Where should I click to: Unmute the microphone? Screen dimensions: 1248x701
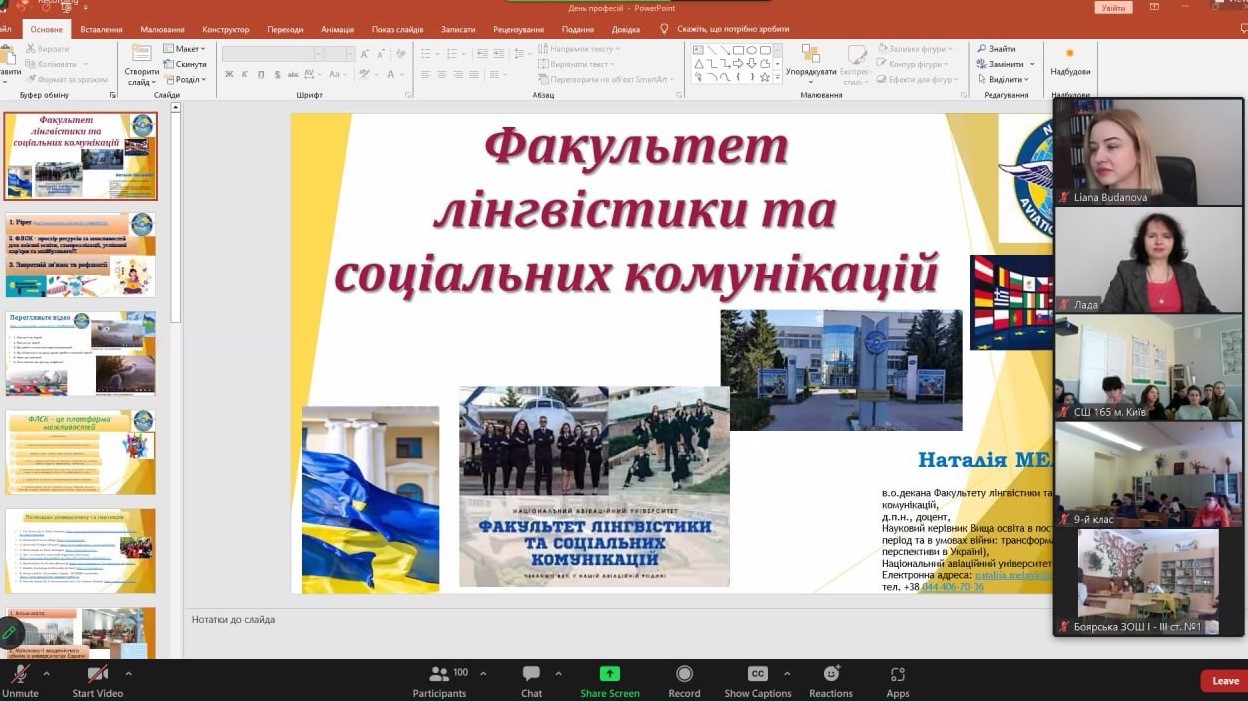[x=18, y=675]
